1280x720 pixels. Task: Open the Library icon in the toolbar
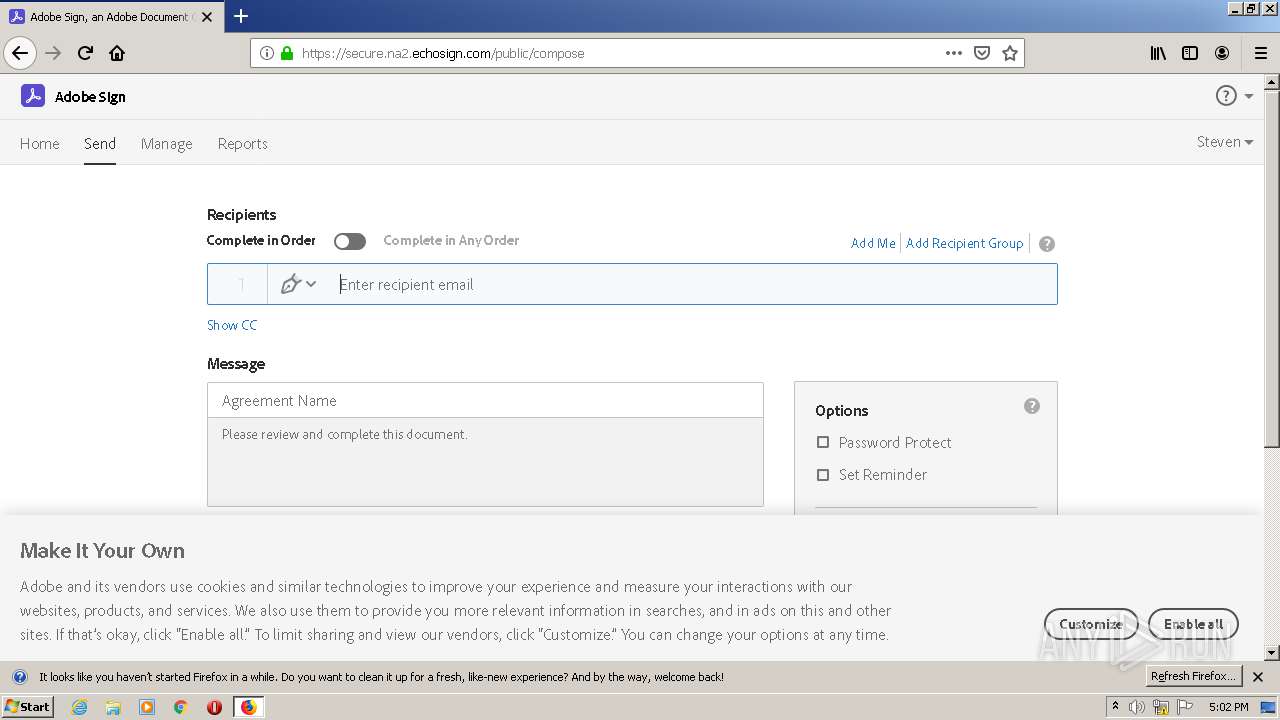point(1158,53)
